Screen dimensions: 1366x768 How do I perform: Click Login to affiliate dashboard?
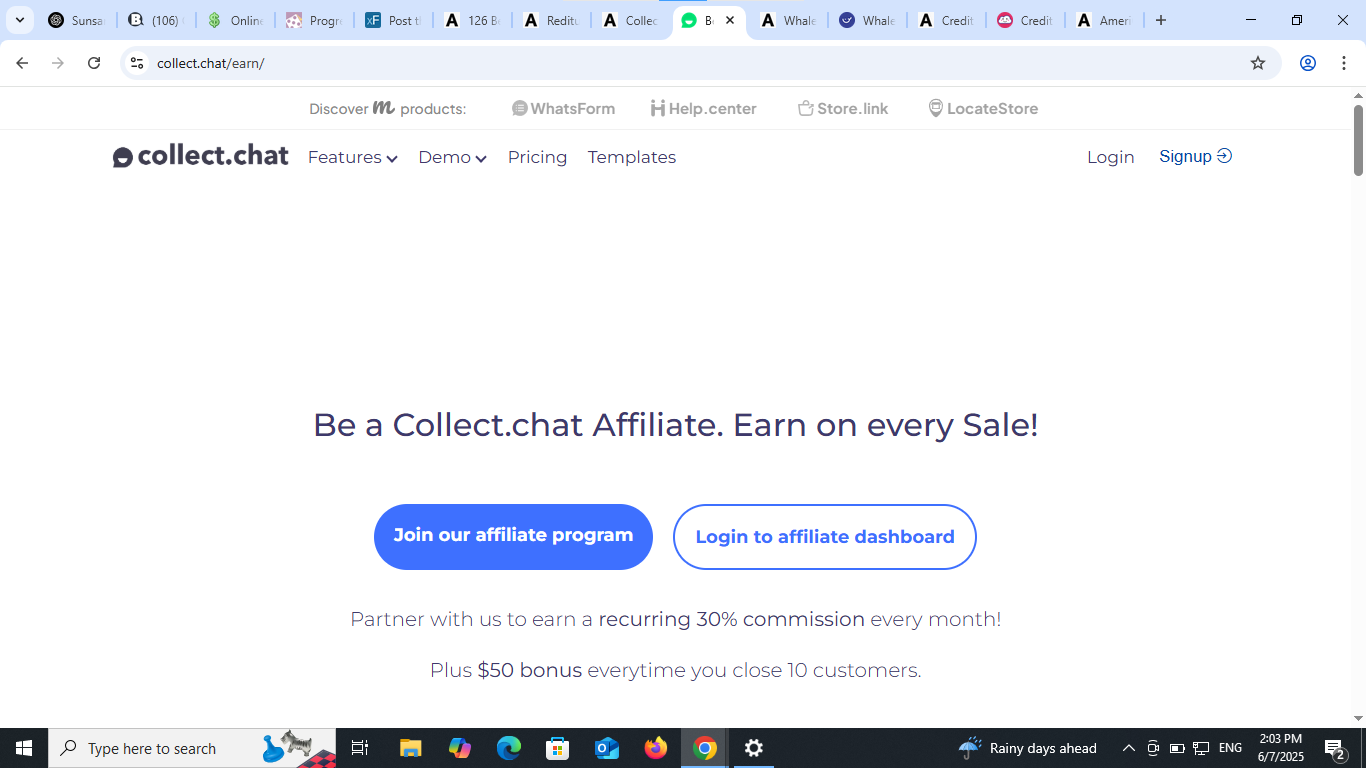[x=825, y=537]
